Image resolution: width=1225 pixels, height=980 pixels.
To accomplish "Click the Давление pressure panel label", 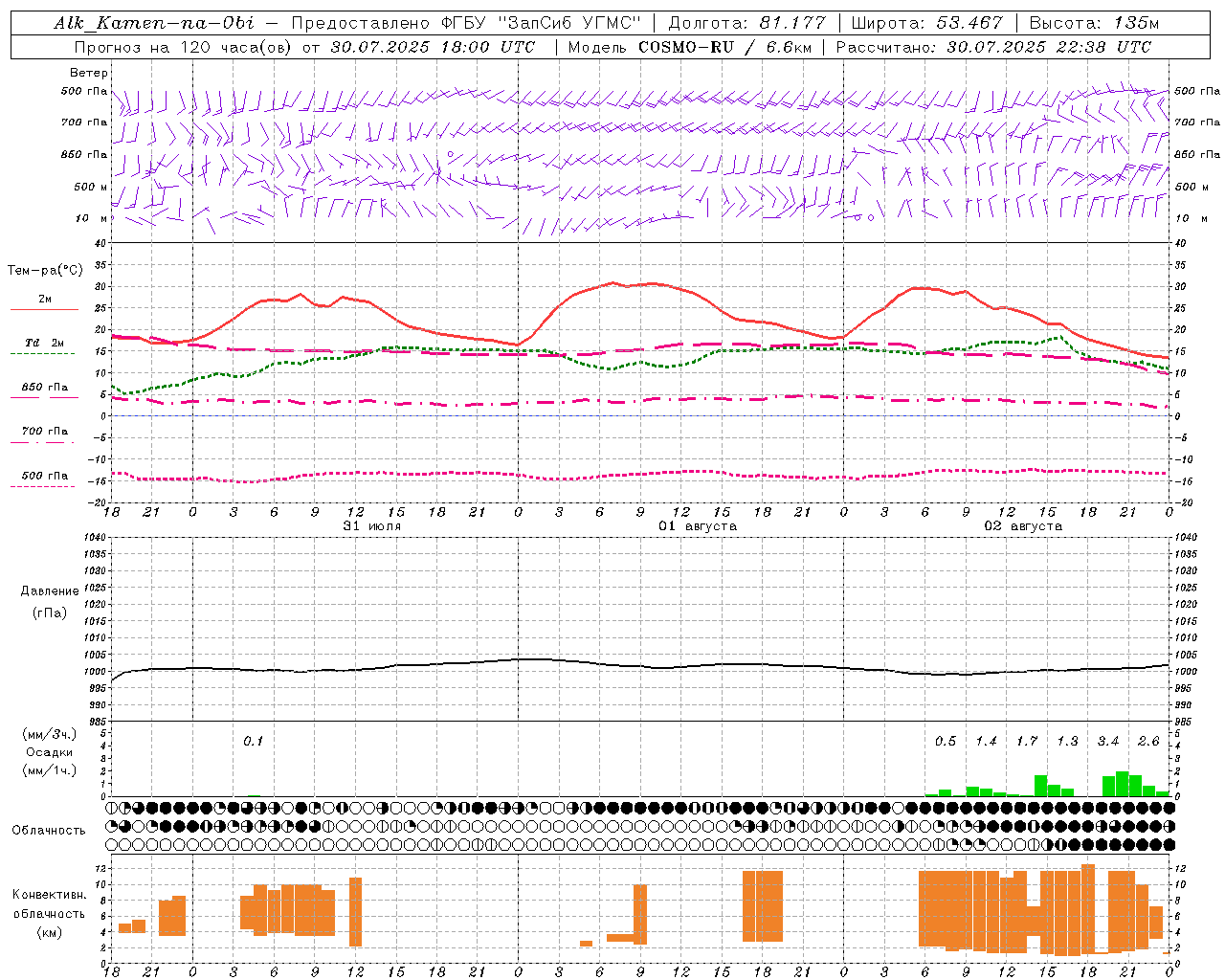I will (x=50, y=591).
